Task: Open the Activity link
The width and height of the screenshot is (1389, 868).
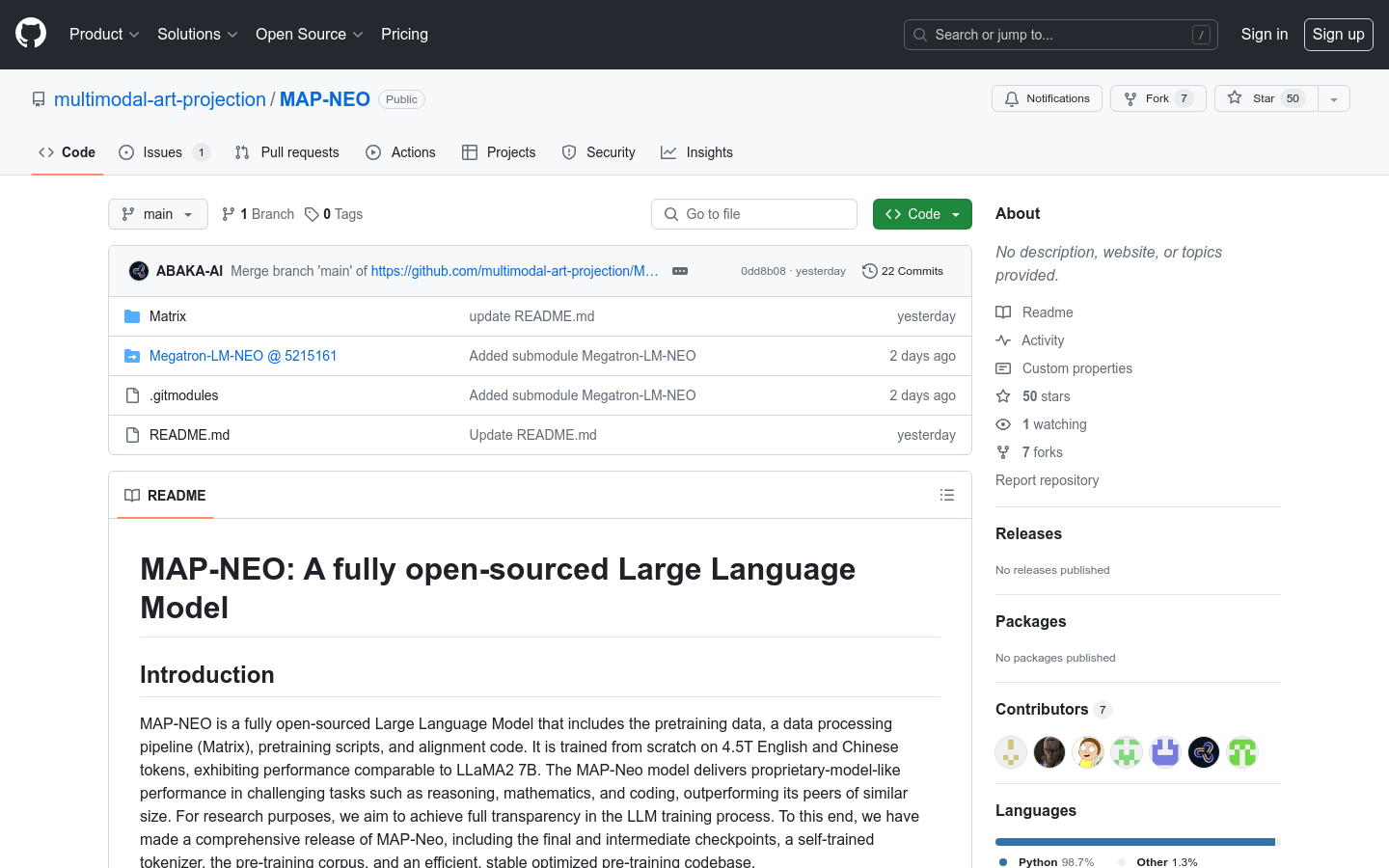Action: pos(1030,340)
